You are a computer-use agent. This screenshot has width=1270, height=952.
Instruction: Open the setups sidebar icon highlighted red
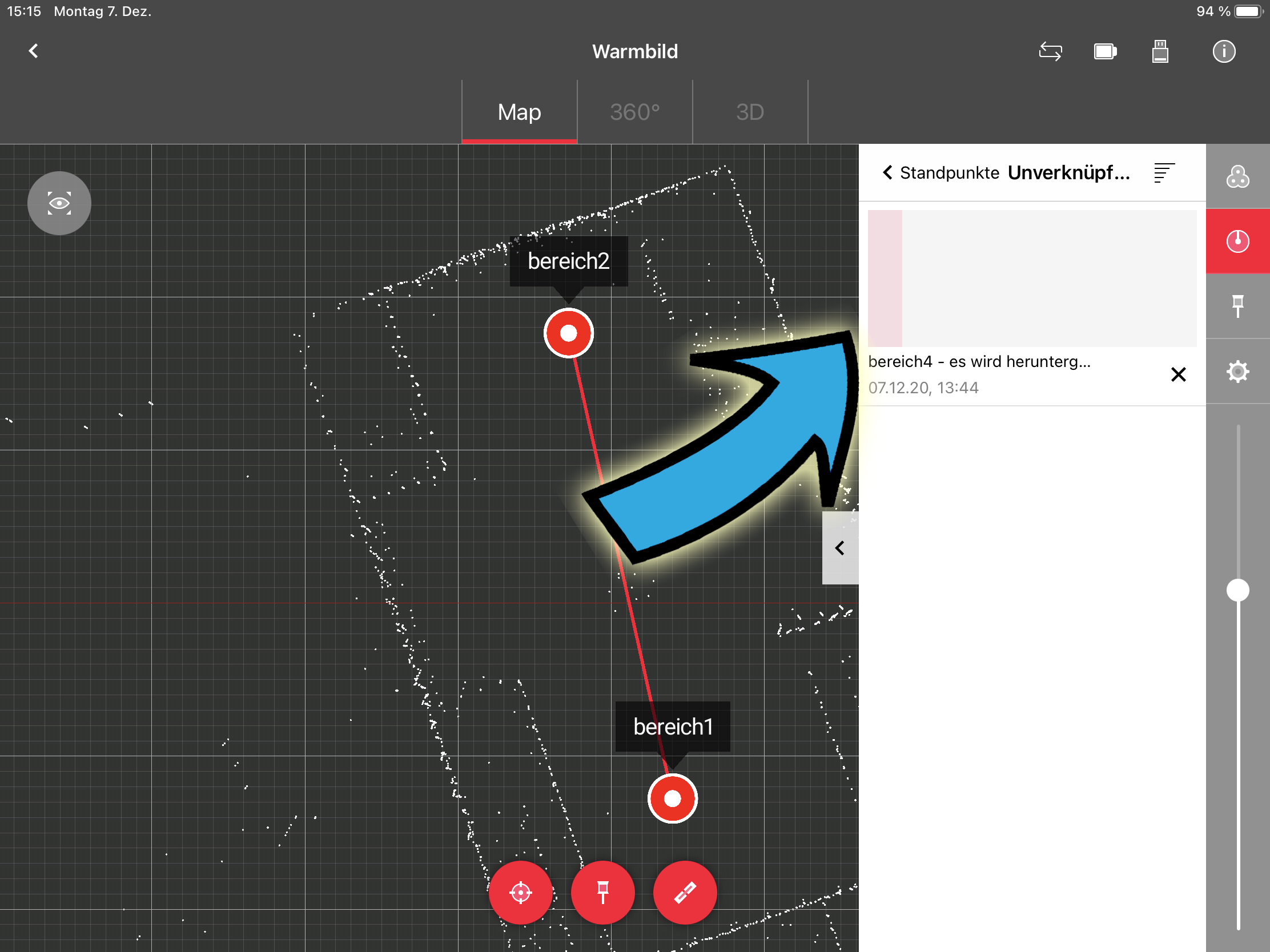click(x=1238, y=241)
